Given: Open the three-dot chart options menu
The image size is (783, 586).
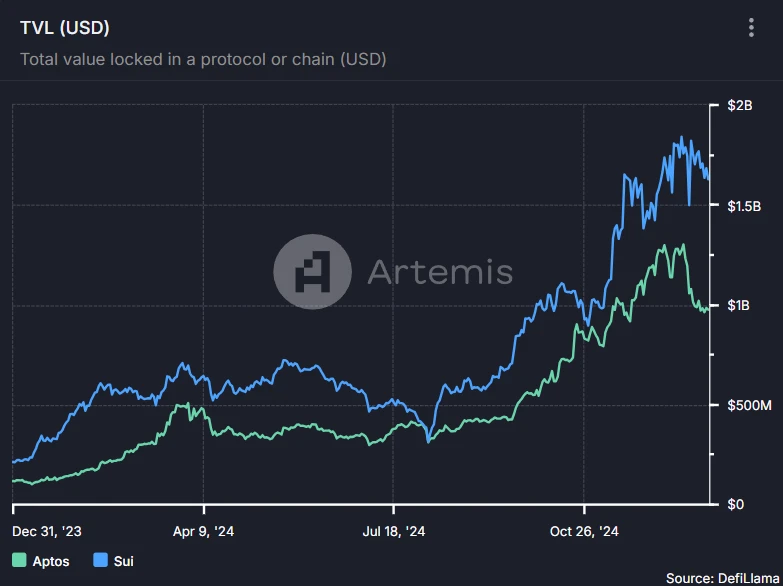Looking at the screenshot, I should 751,28.
